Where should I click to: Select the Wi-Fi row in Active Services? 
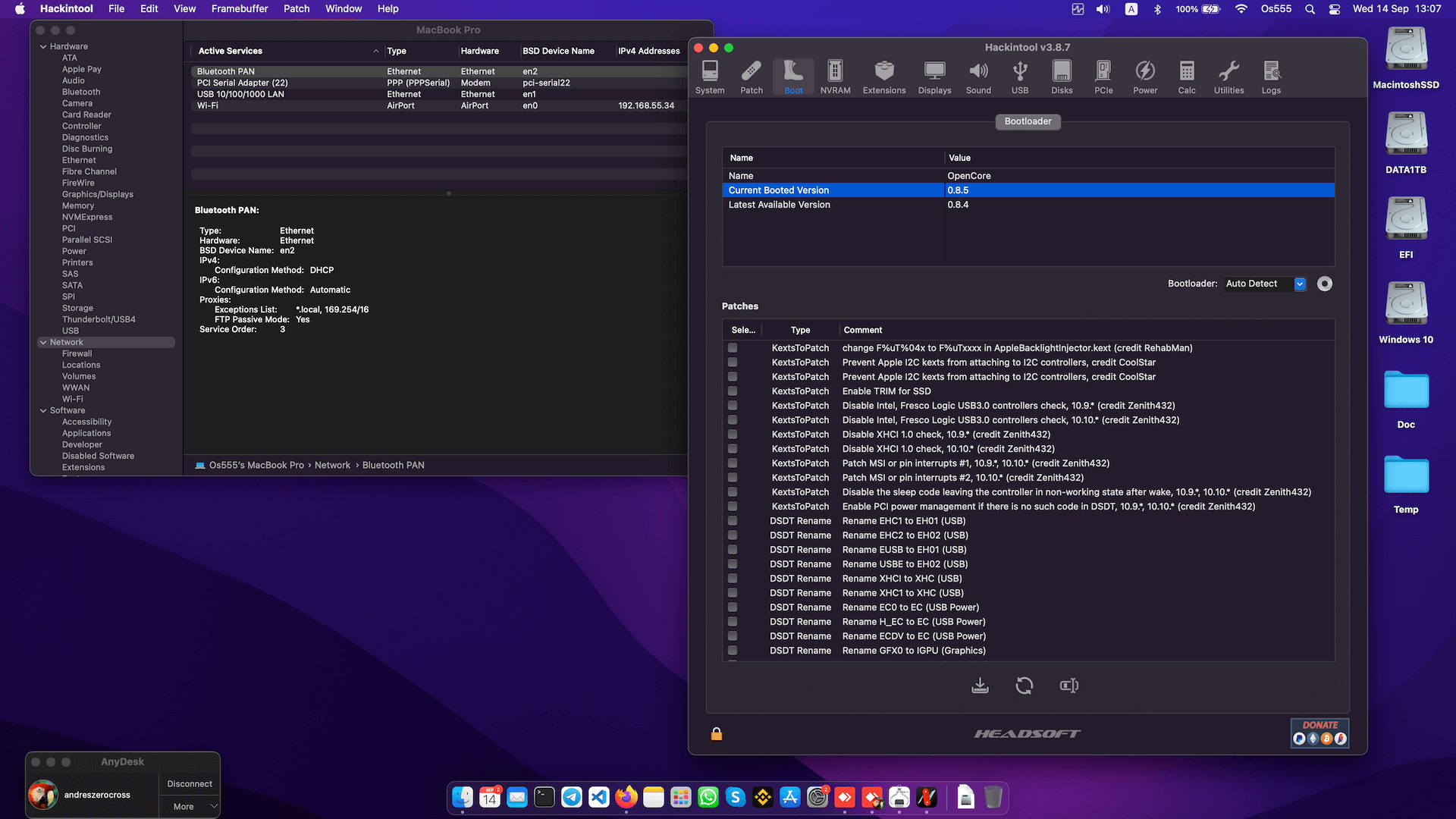[438, 105]
